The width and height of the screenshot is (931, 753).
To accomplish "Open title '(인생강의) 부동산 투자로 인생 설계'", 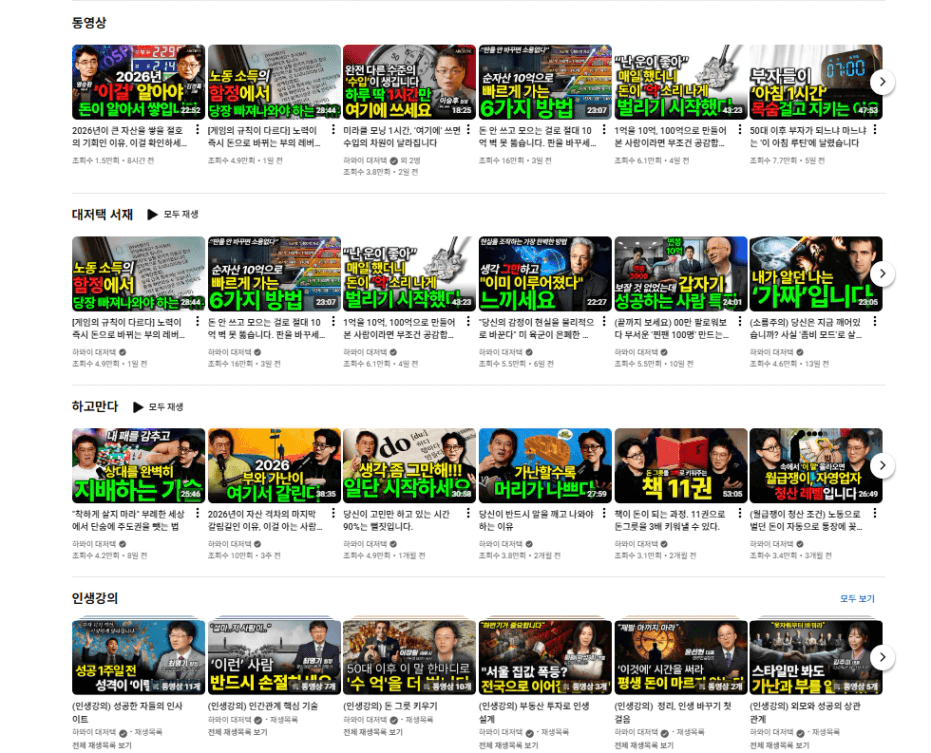I will (x=534, y=712).
